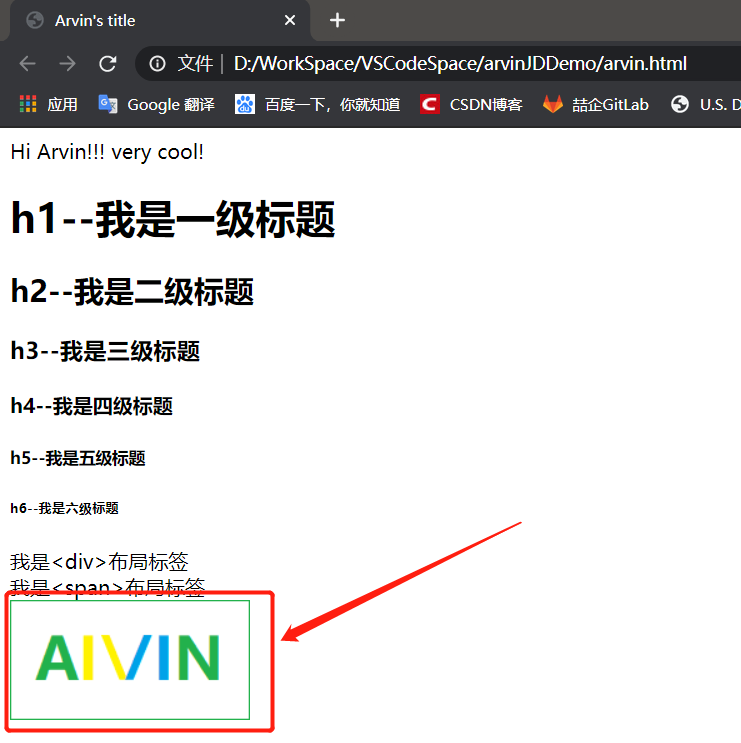Click heading 'h5--我是五级标题'

(x=78, y=458)
